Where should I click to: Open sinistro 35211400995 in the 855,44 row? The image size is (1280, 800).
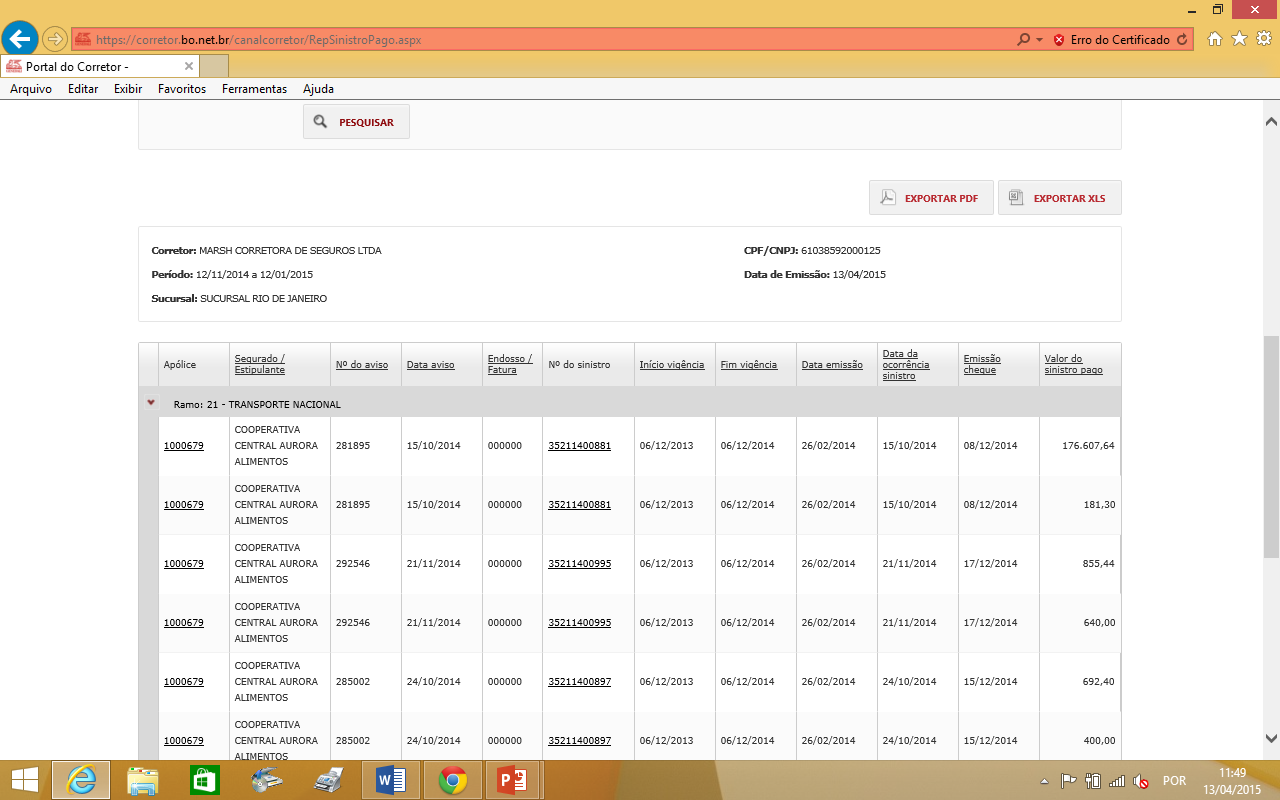tap(579, 564)
